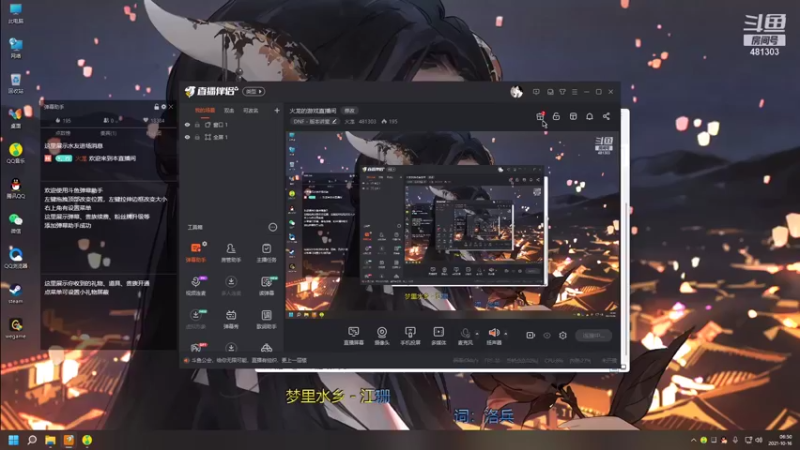This screenshot has height=450, width=800.
Task: Select the 全屏1 source row
Action: (x=232, y=137)
